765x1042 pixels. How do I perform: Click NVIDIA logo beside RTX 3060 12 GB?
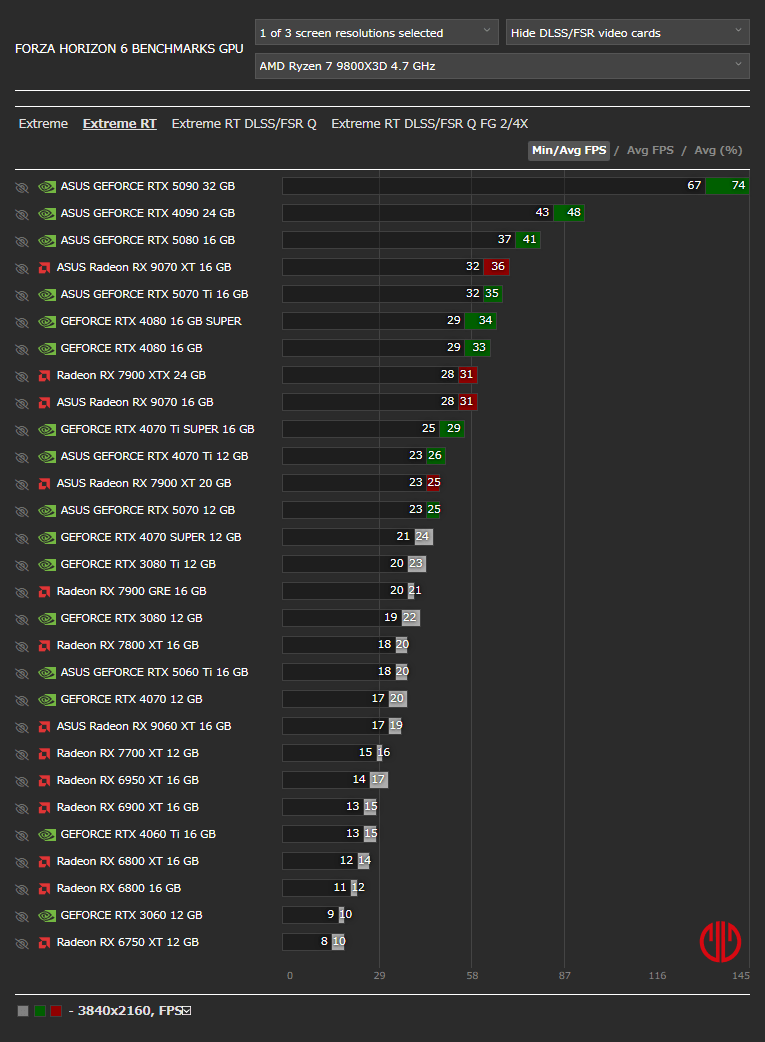[47, 916]
